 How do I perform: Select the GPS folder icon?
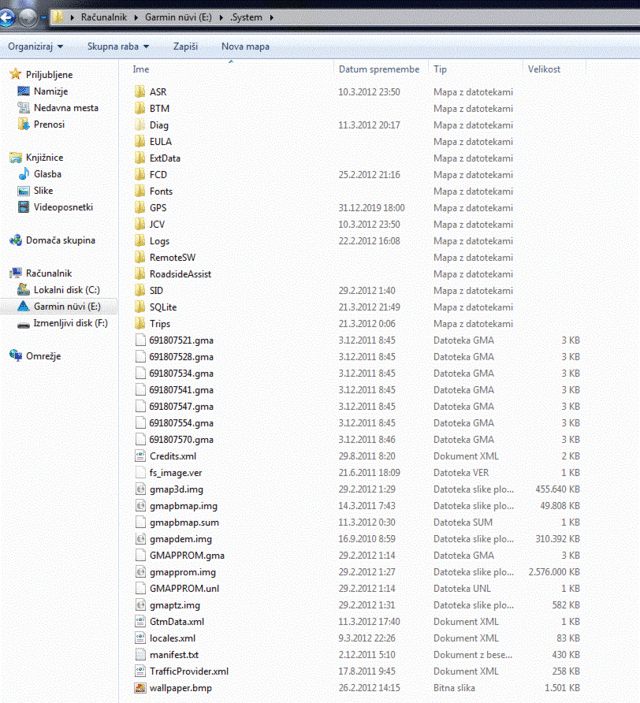coord(140,208)
